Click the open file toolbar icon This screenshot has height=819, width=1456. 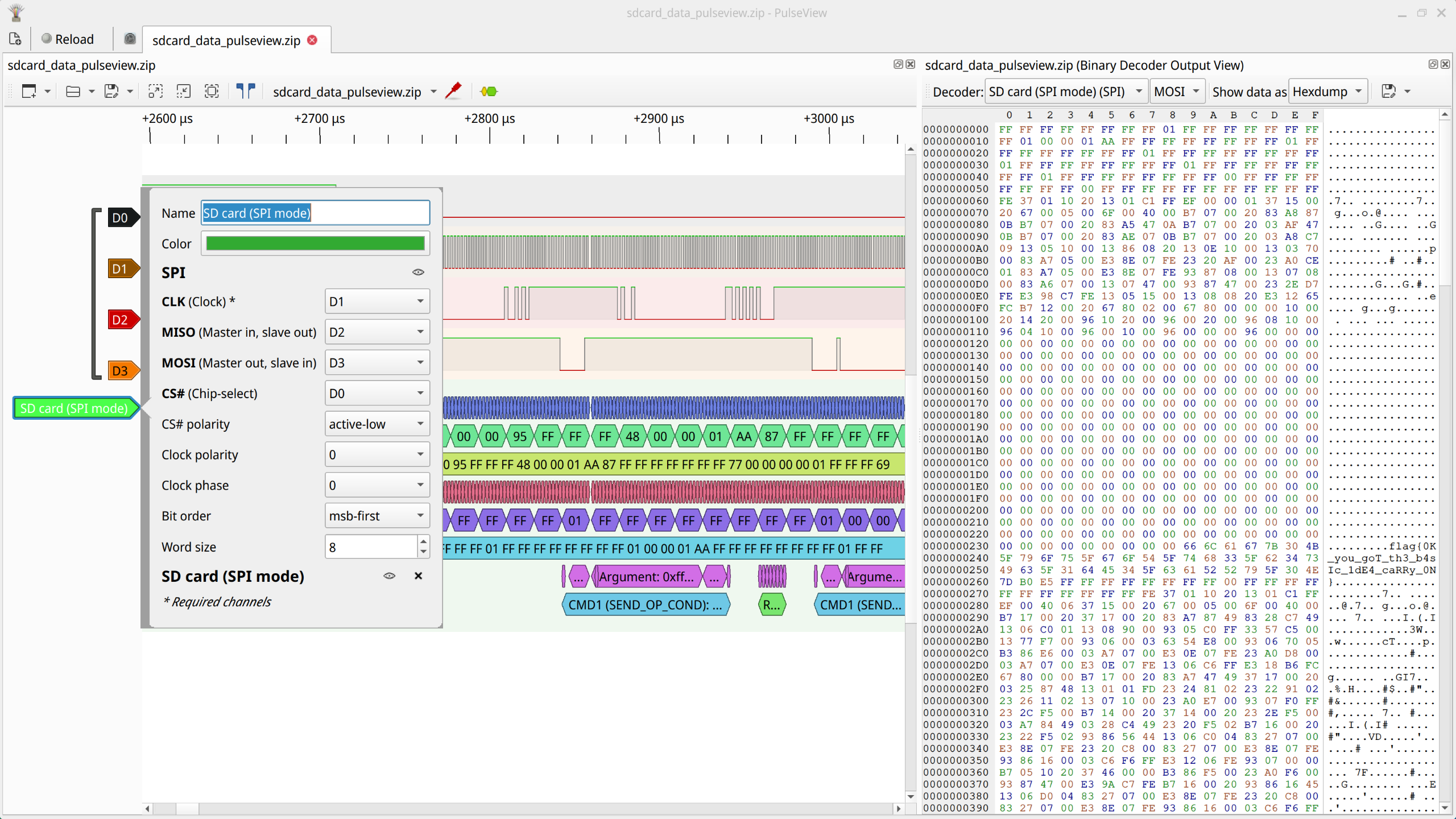tap(73, 91)
